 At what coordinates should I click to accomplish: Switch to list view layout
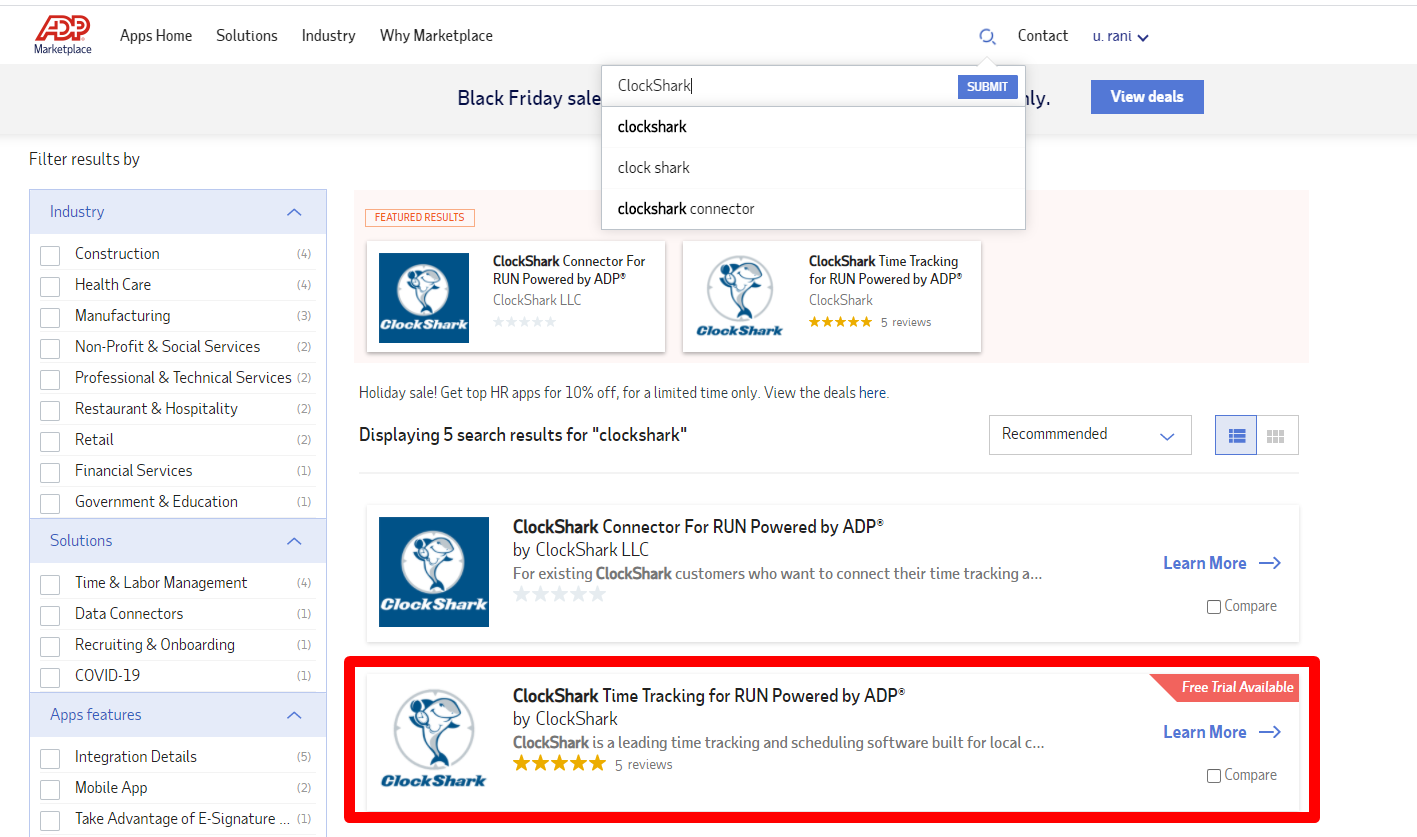1236,436
